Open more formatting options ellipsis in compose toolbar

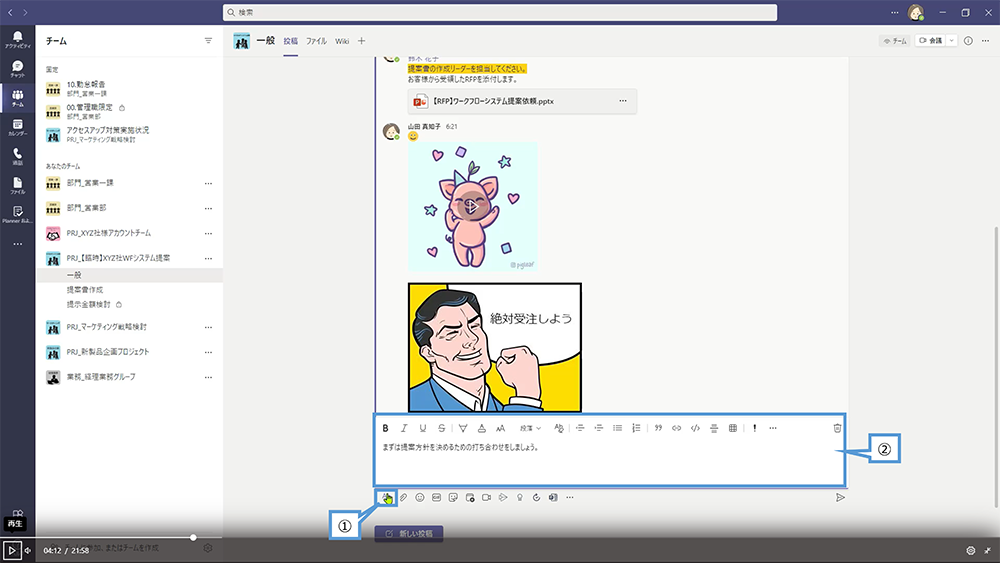(773, 428)
